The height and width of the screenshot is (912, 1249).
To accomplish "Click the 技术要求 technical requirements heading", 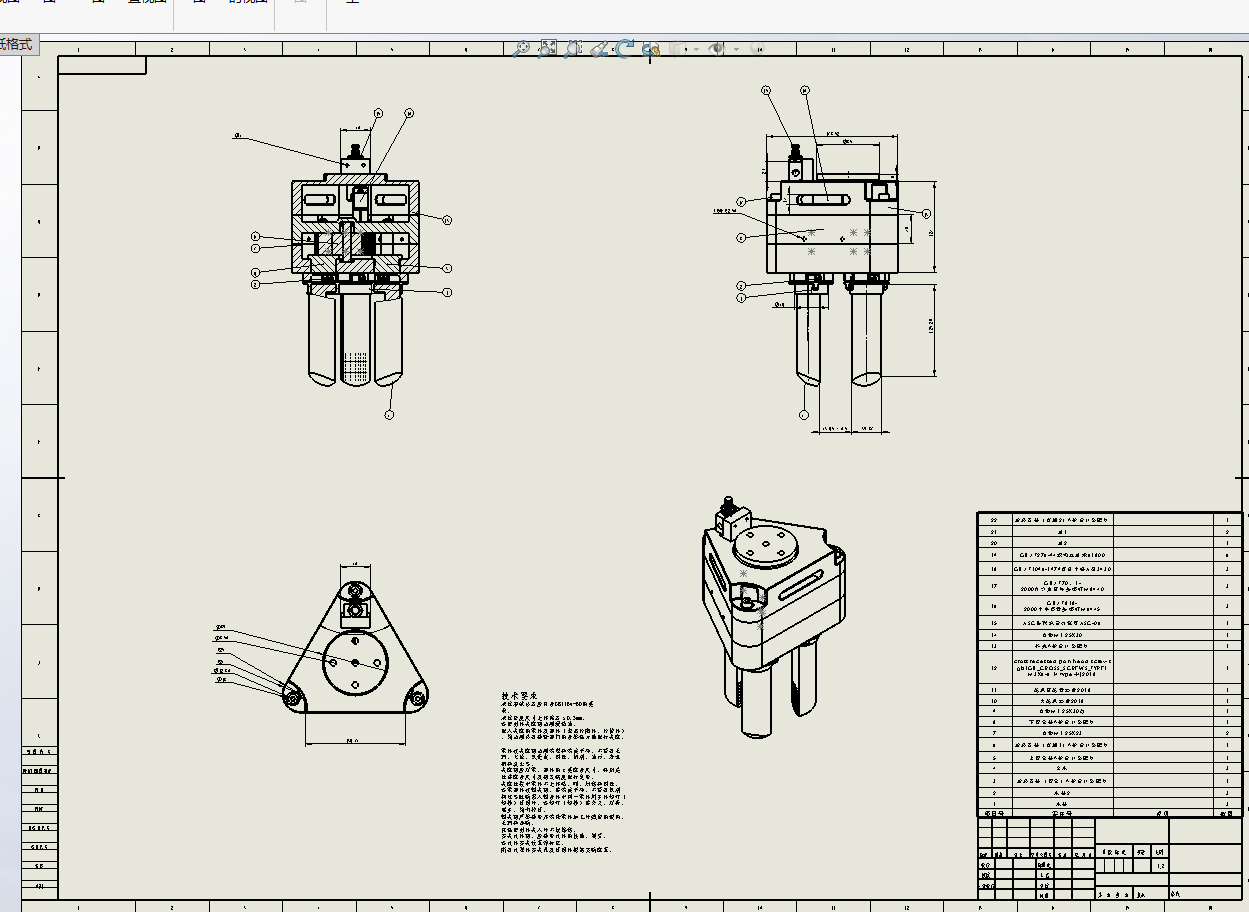I will (520, 696).
